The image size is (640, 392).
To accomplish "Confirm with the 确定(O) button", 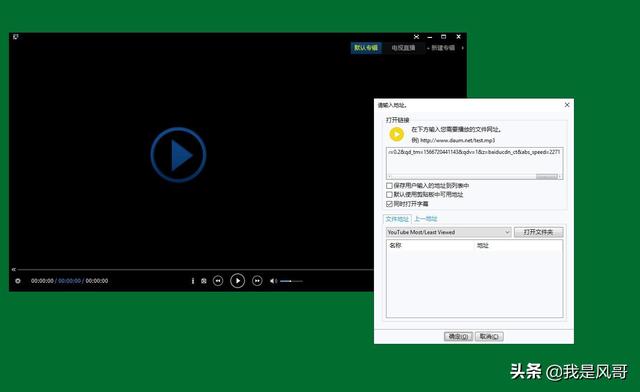I will point(458,336).
